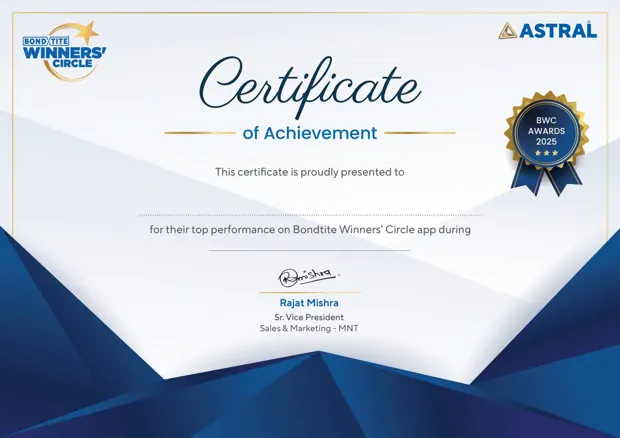Click the 'for their top performance' sentence

click(x=310, y=230)
